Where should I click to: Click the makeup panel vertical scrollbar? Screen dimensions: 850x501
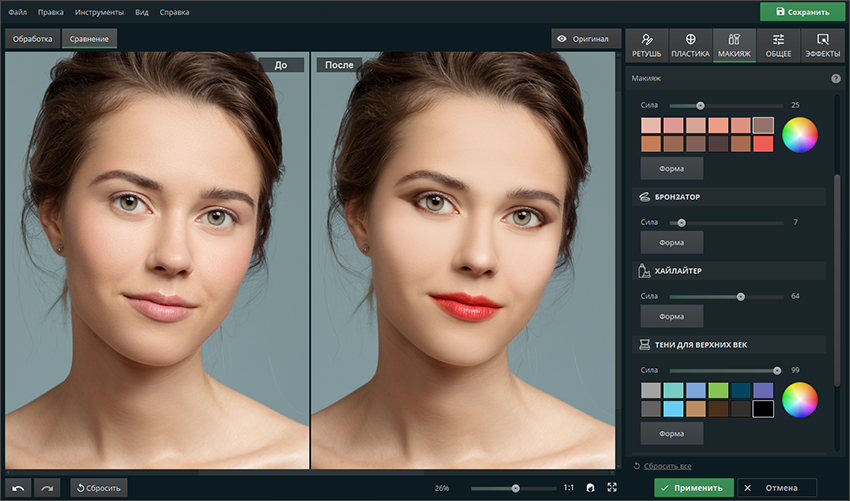coord(837,278)
